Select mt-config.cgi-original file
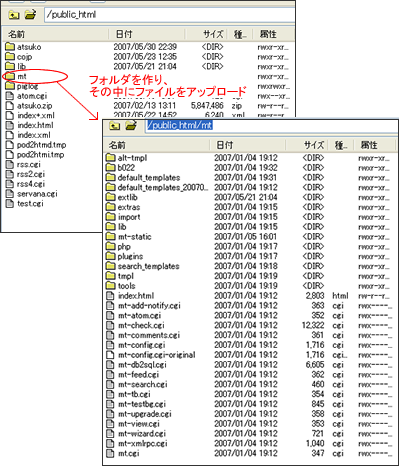The height and width of the screenshot is (466, 400). click(151, 355)
